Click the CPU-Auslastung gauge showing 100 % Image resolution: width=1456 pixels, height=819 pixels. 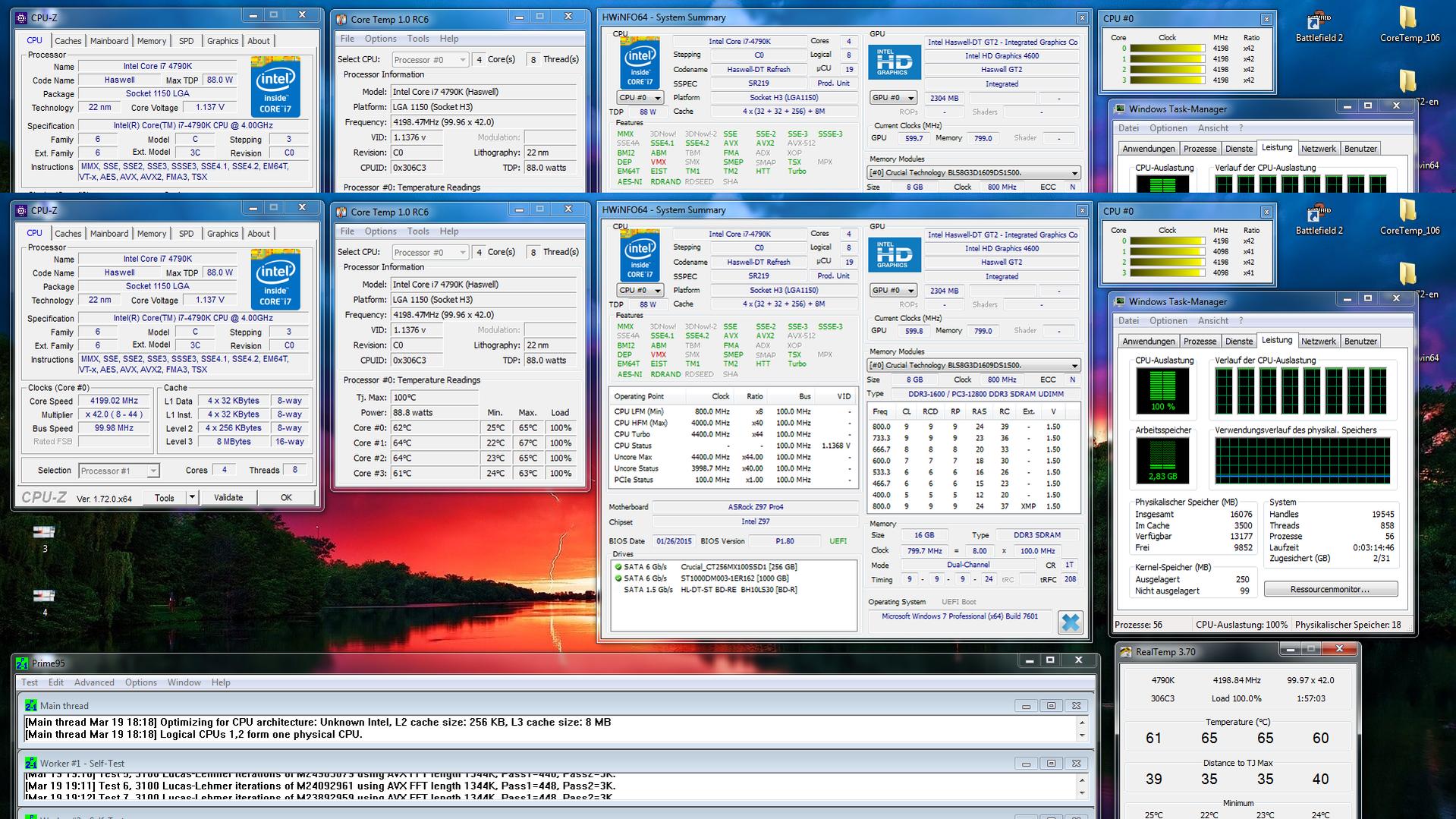tap(1162, 391)
